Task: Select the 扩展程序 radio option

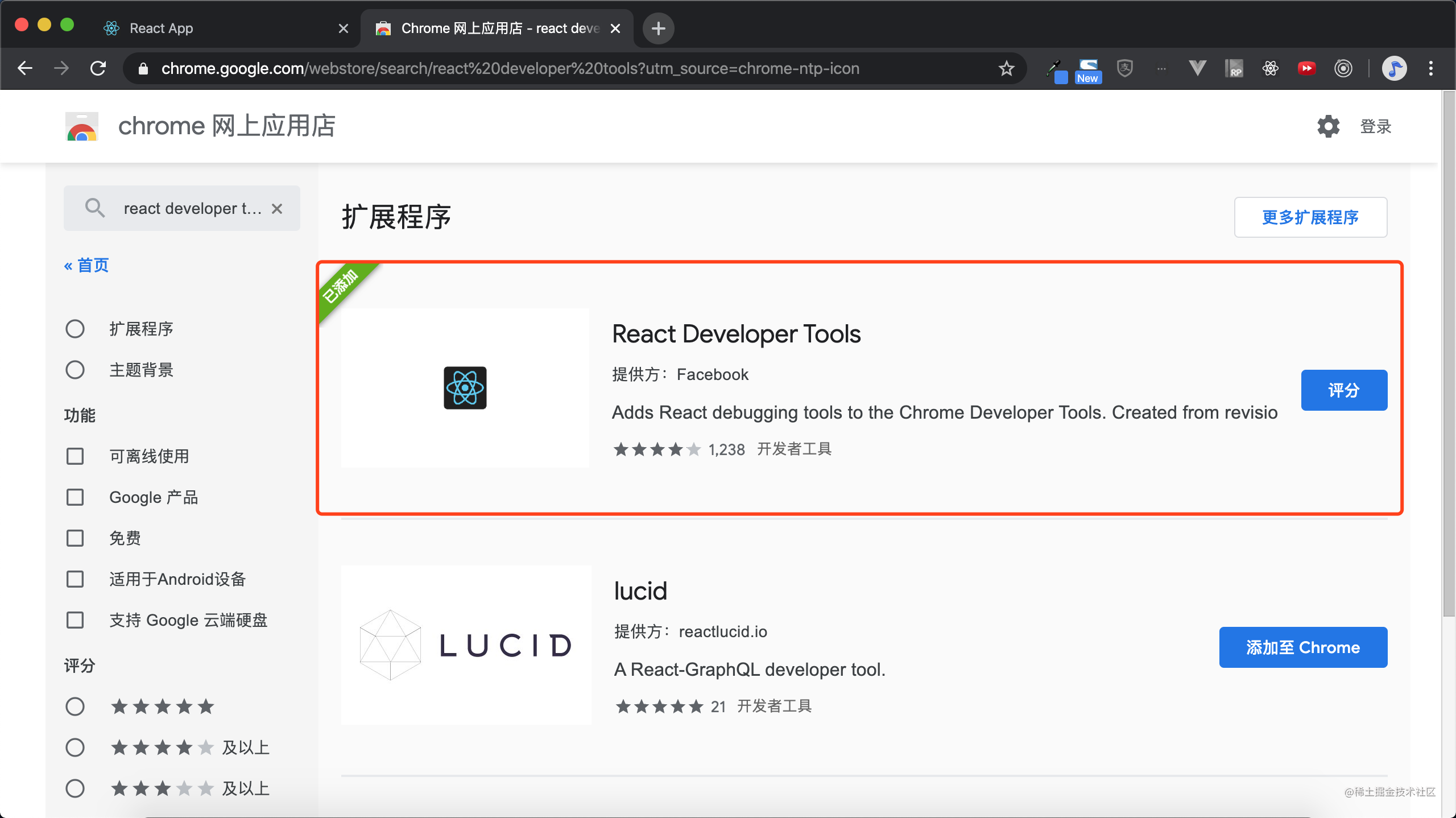Action: tap(75, 329)
